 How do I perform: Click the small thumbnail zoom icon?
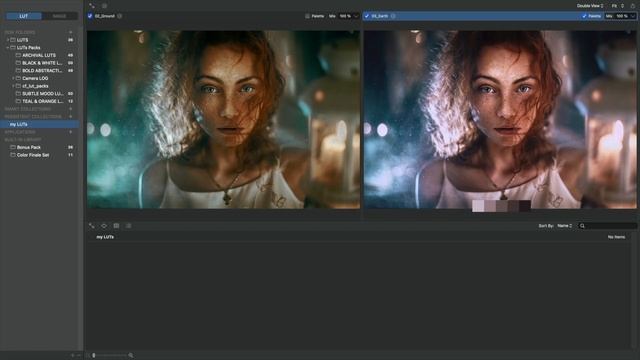pyautogui.click(x=89, y=356)
